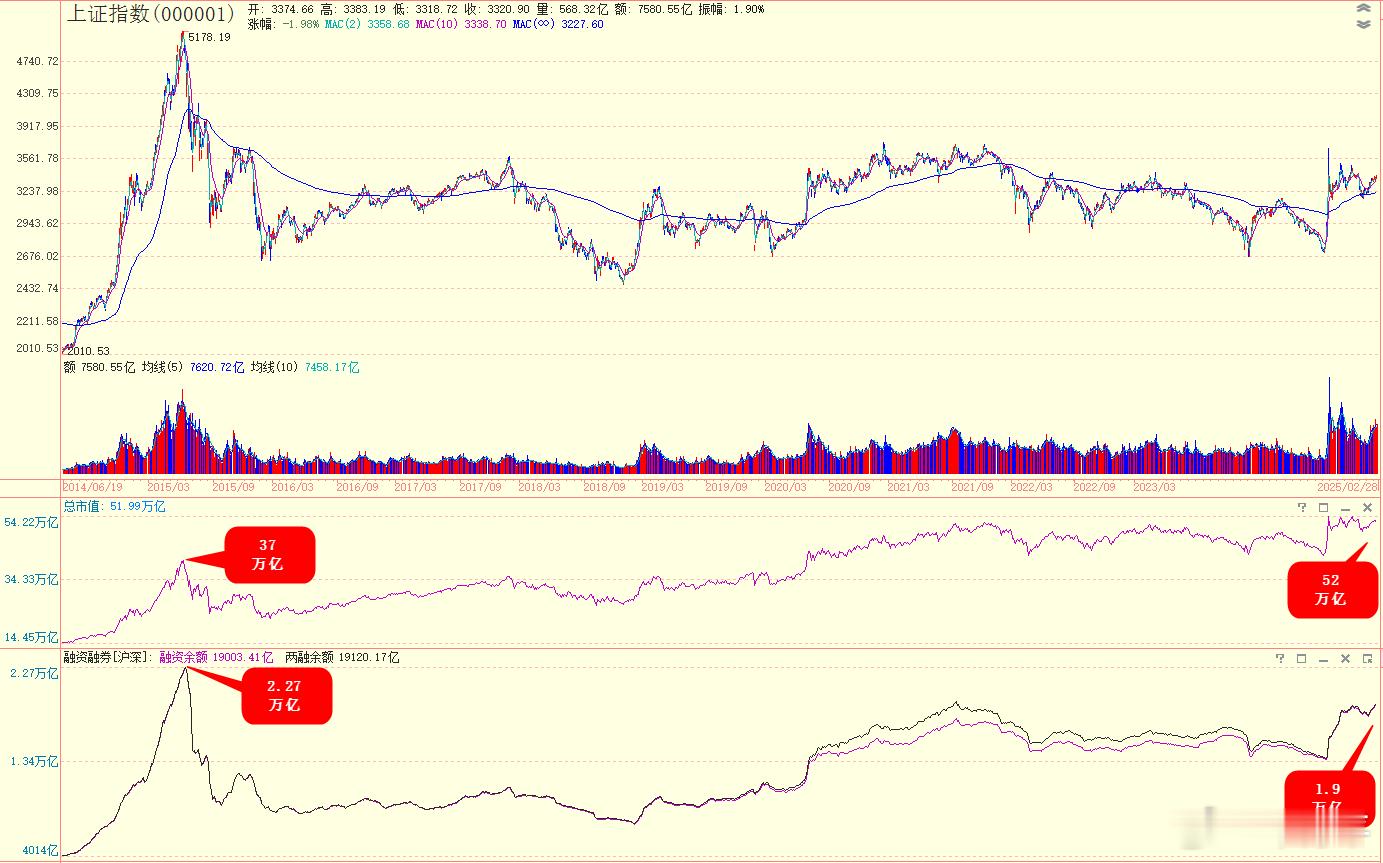Click the chart title 上证指数(000001)

tap(150, 14)
